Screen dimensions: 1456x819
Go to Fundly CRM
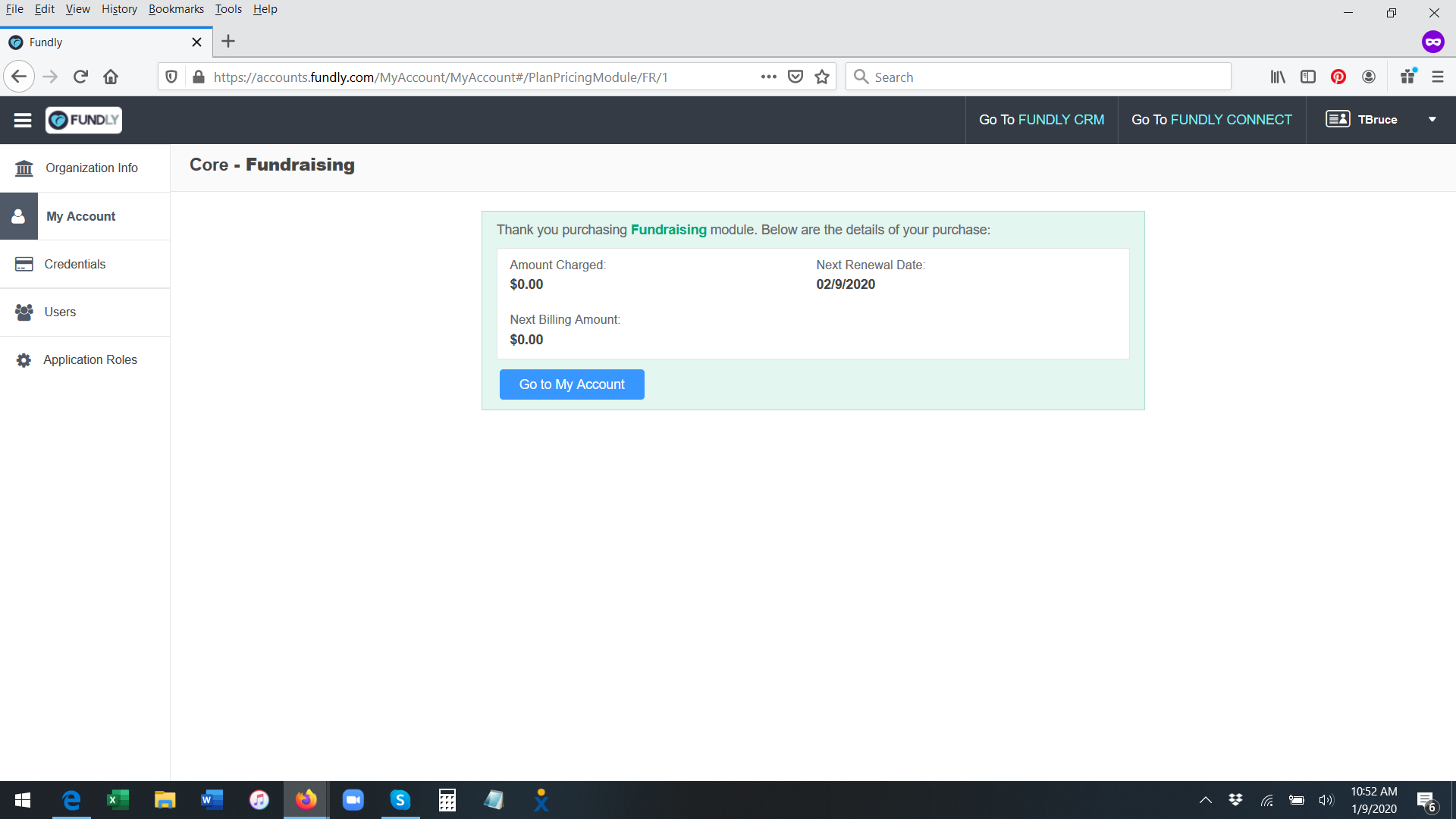[x=1041, y=120]
